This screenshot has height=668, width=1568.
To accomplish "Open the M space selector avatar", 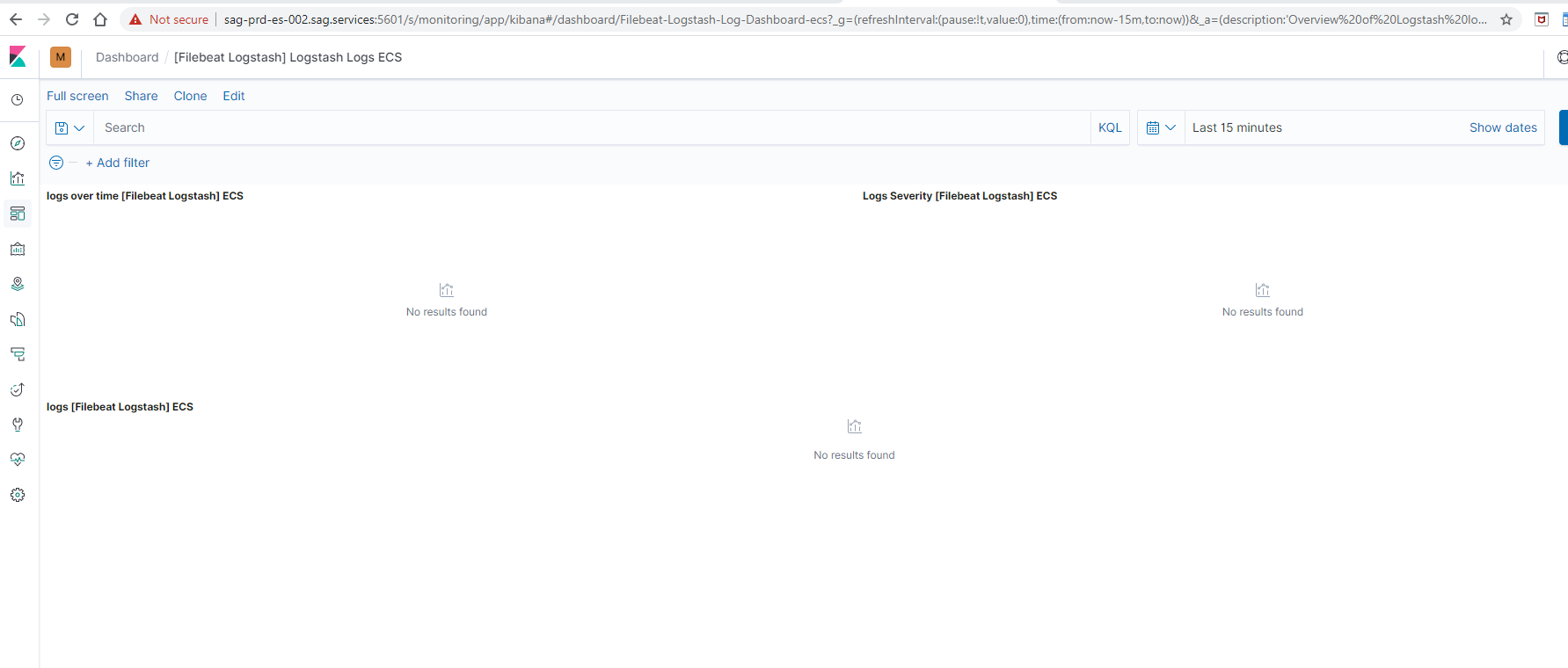I will pos(61,57).
